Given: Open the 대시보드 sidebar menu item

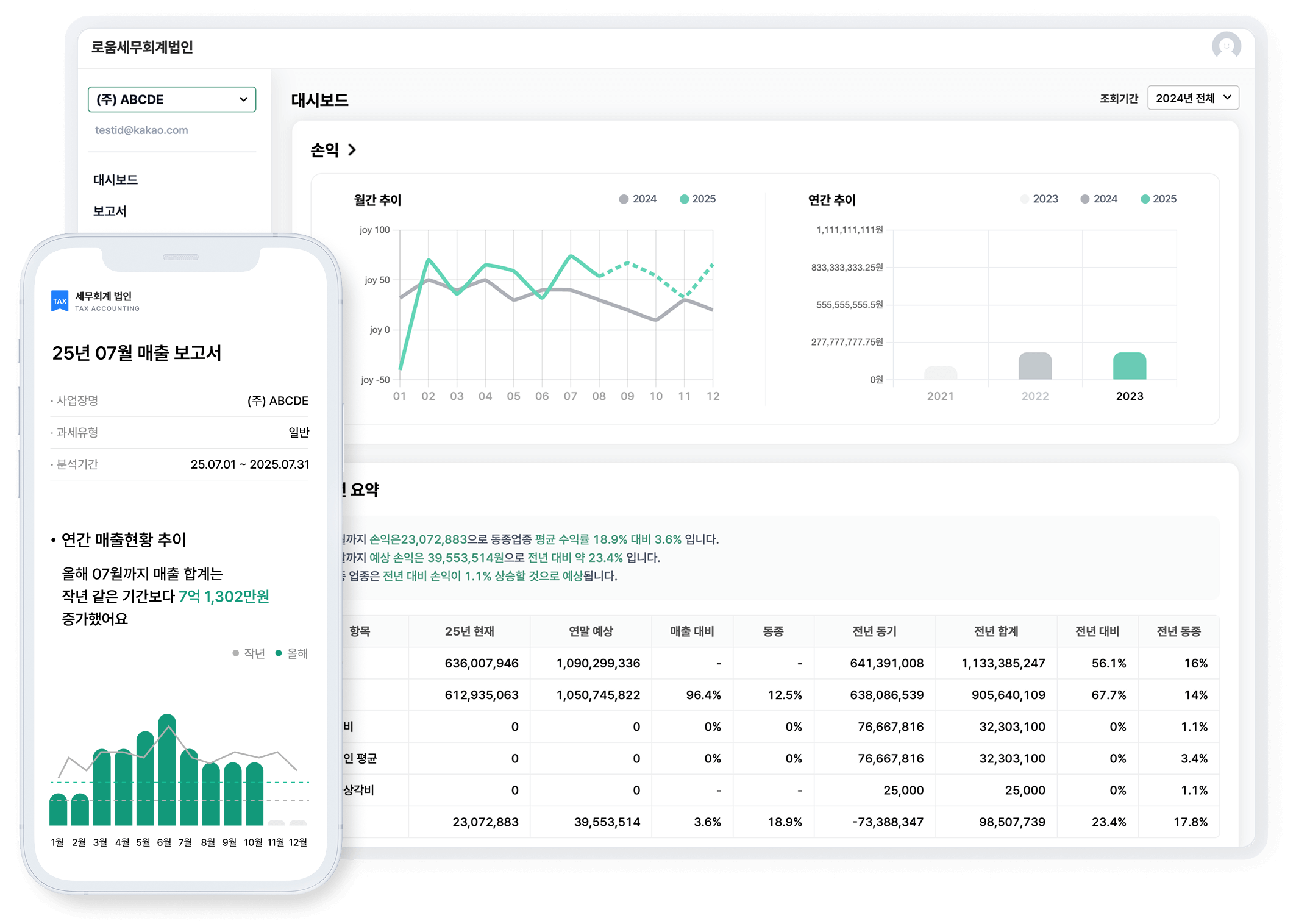Looking at the screenshot, I should coord(115,180).
